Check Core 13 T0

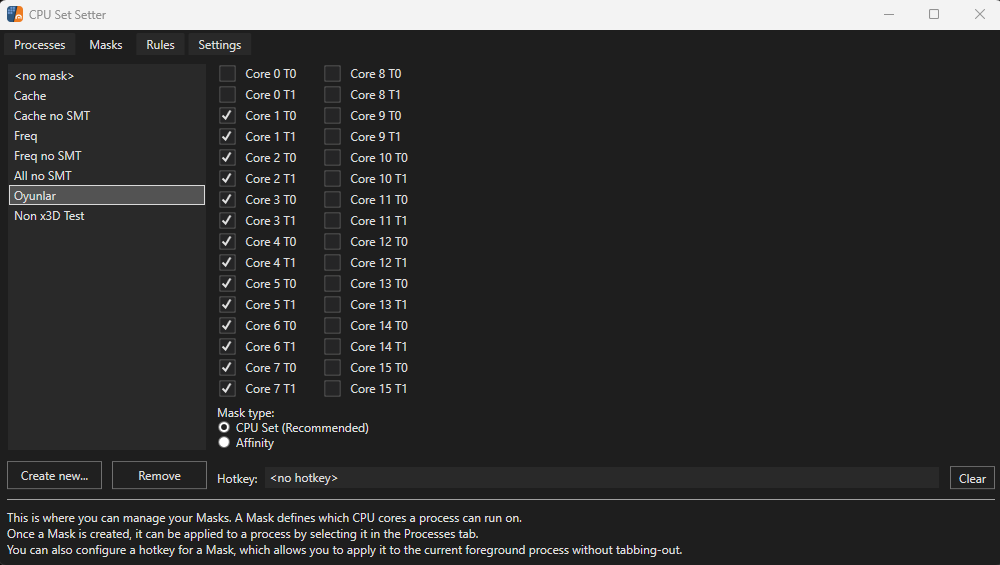(x=332, y=284)
